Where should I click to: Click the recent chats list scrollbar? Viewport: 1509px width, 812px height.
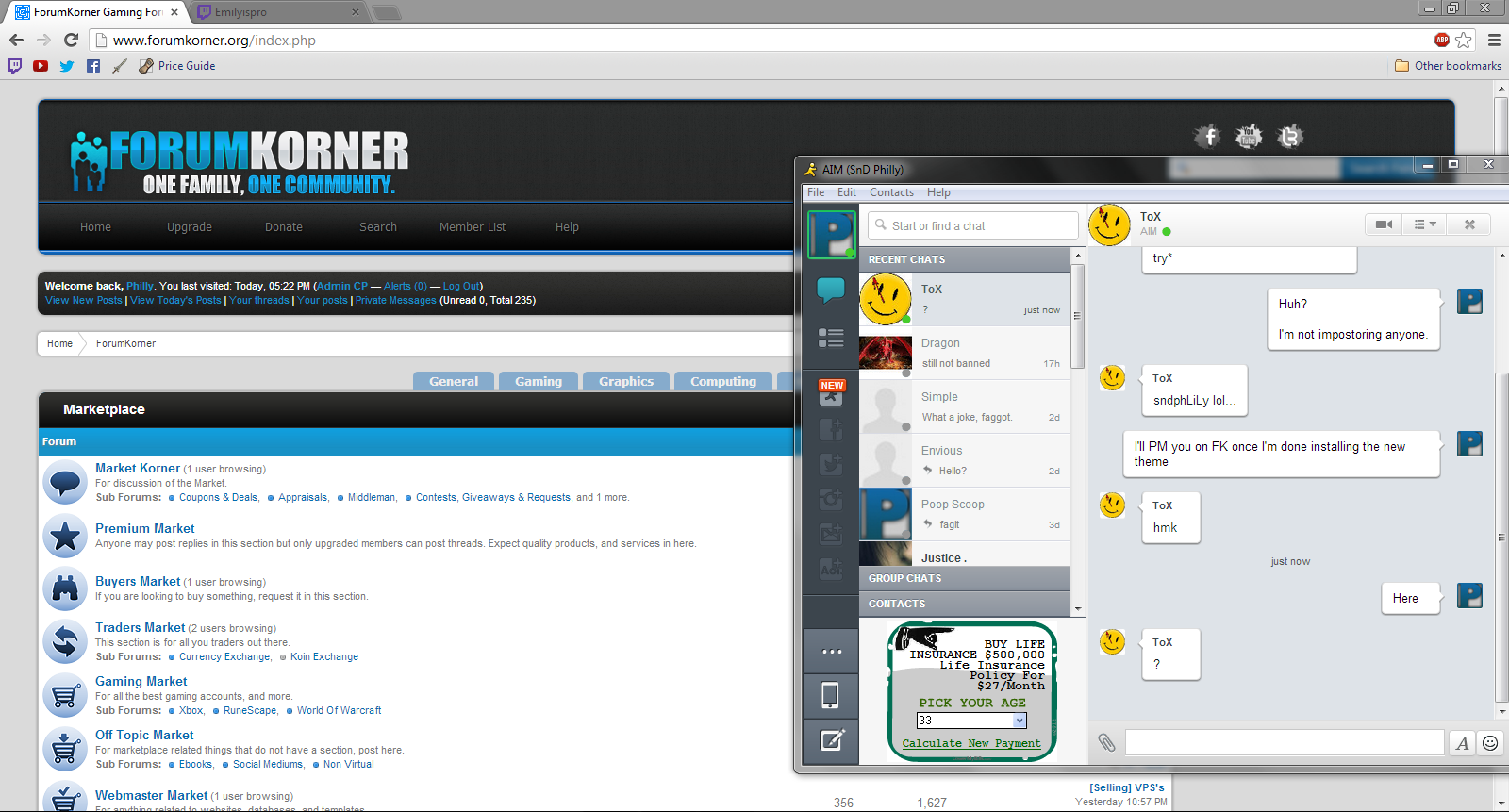[x=1077, y=316]
